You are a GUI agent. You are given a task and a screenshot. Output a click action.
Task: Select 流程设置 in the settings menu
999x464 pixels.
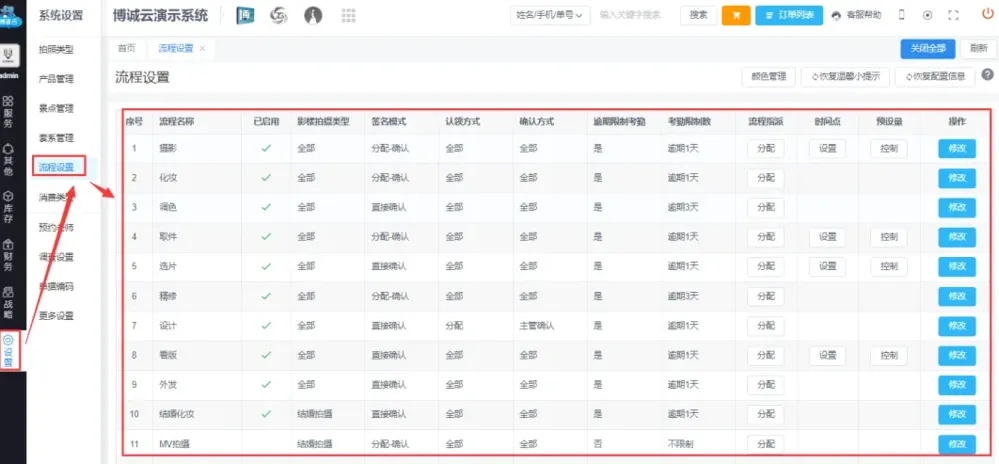pos(56,167)
